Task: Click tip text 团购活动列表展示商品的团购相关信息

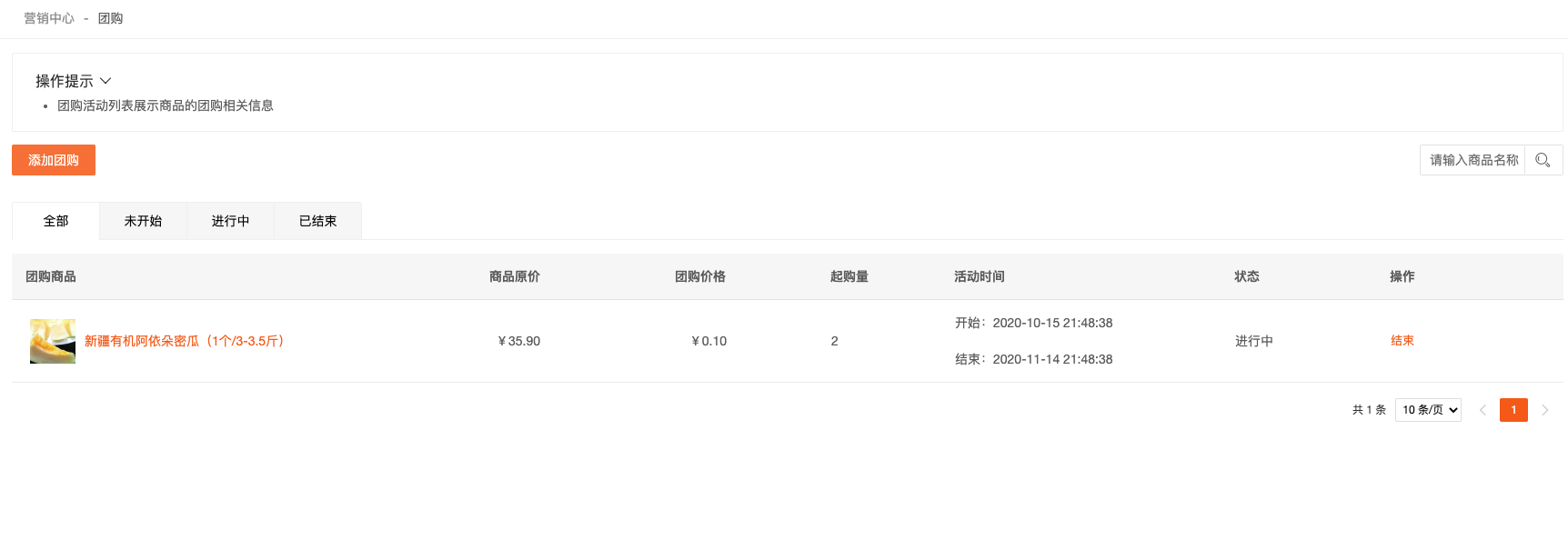Action: (166, 105)
